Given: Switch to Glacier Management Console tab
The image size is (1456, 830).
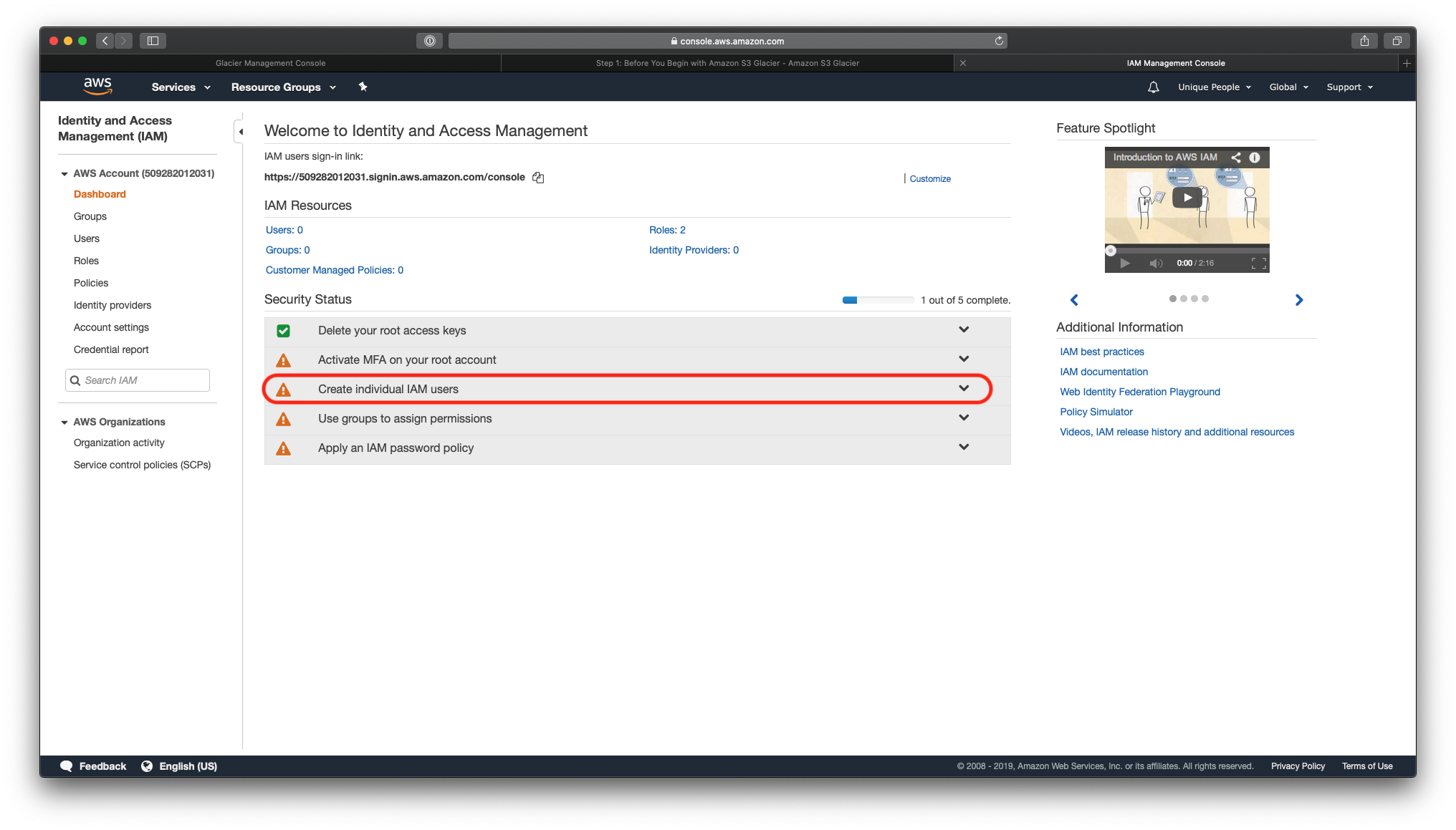Looking at the screenshot, I should (x=270, y=63).
